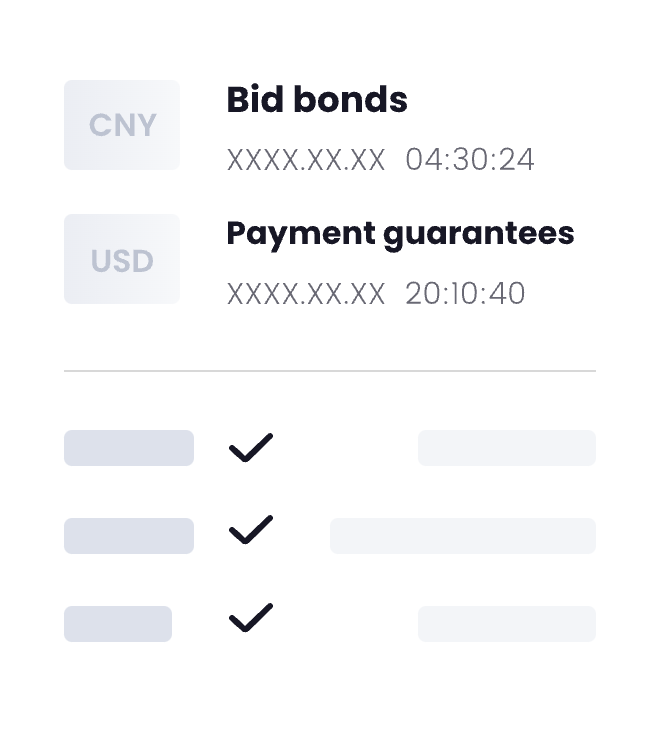This screenshot has height=746, width=660.
Task: Click the second row's dark label placeholder
Action: (129, 536)
